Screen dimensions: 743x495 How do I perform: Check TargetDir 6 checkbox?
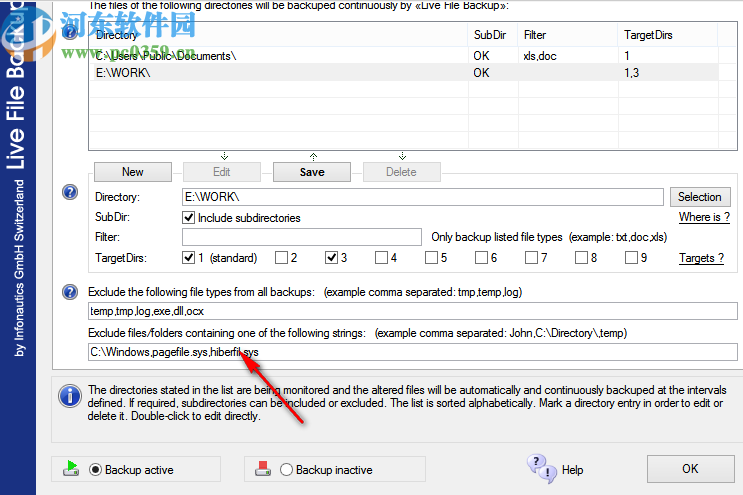coord(481,257)
